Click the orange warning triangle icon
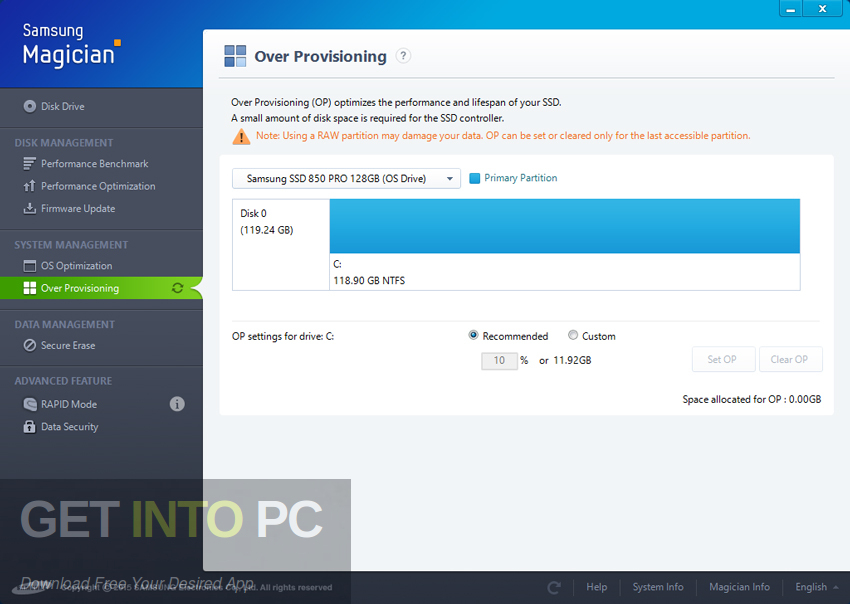The height and width of the screenshot is (604, 850). (241, 137)
